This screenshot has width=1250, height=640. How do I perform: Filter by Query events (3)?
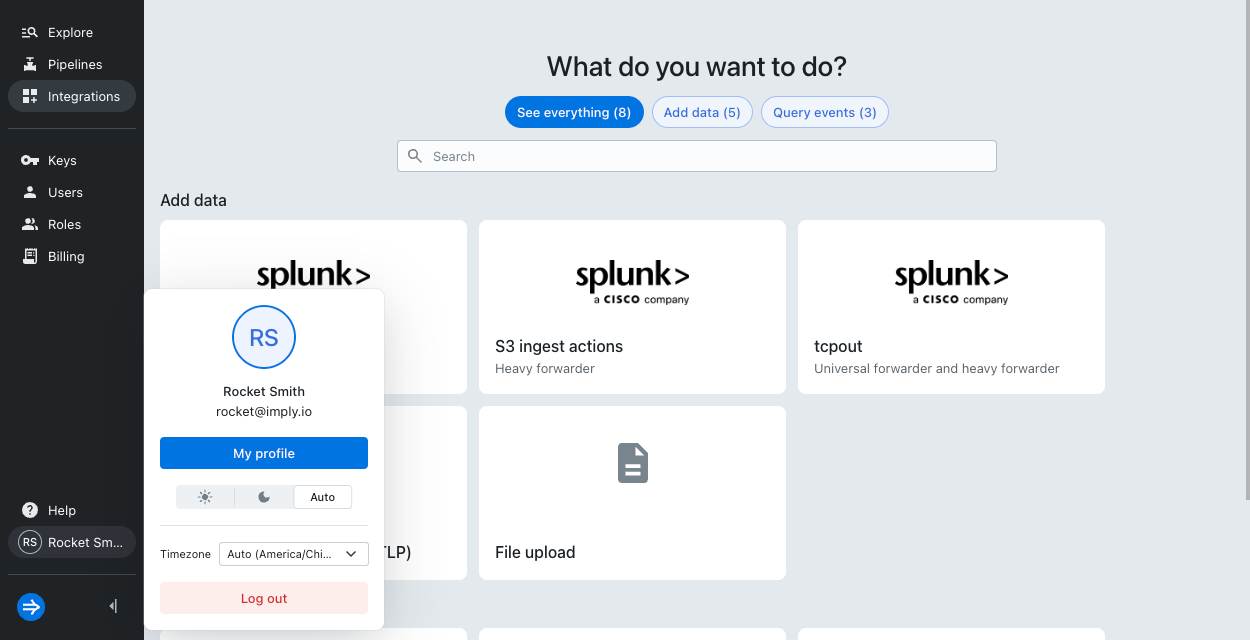pos(825,113)
